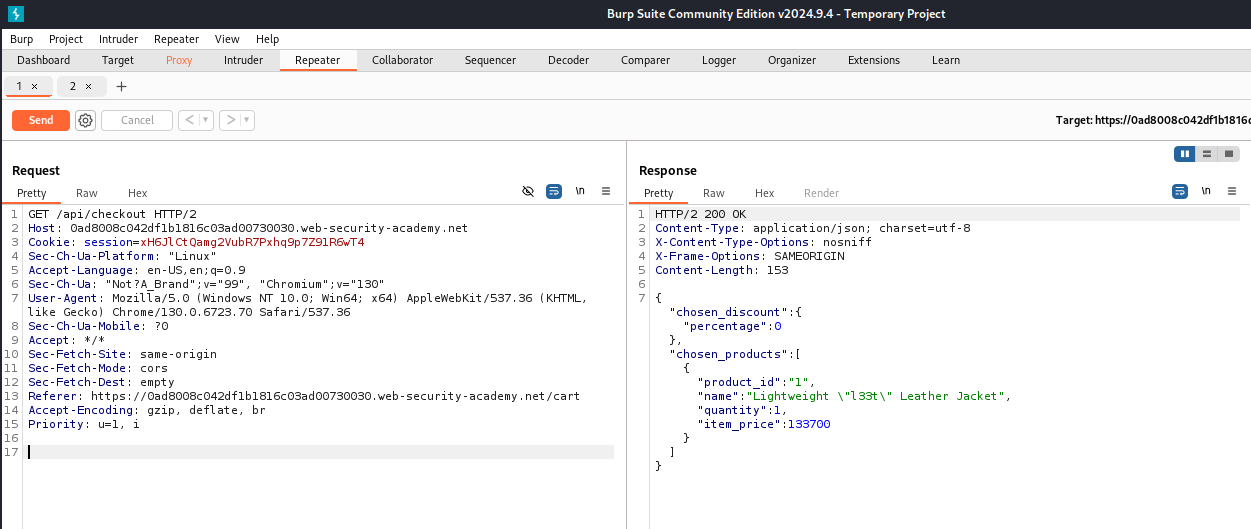Switch to the Sequencer tab

point(490,60)
